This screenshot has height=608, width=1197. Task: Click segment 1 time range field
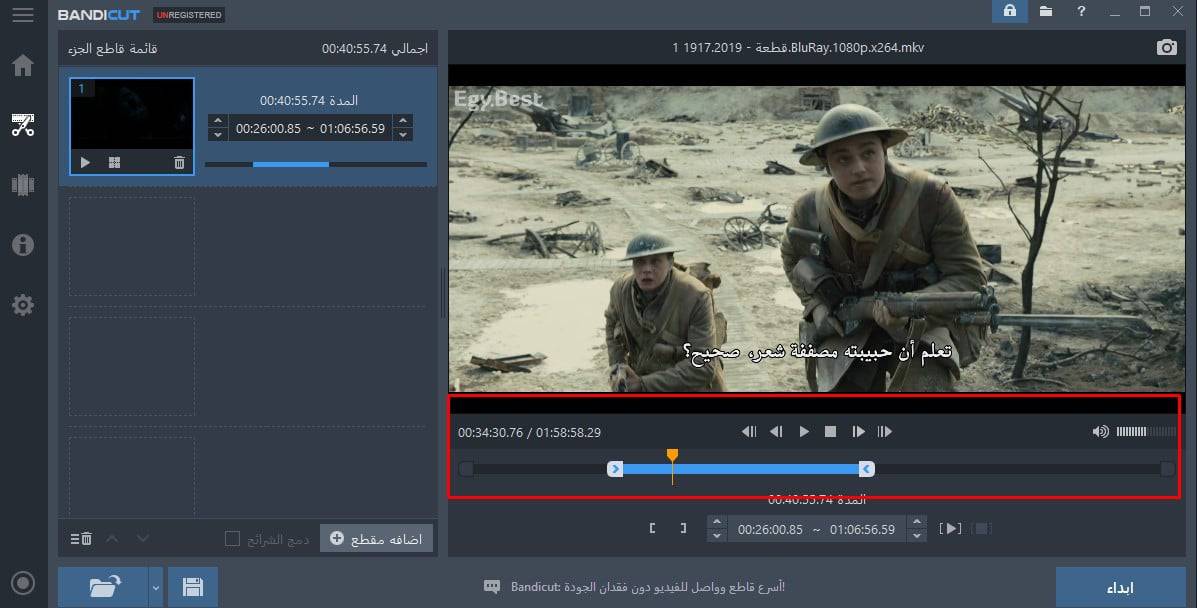pyautogui.click(x=311, y=128)
